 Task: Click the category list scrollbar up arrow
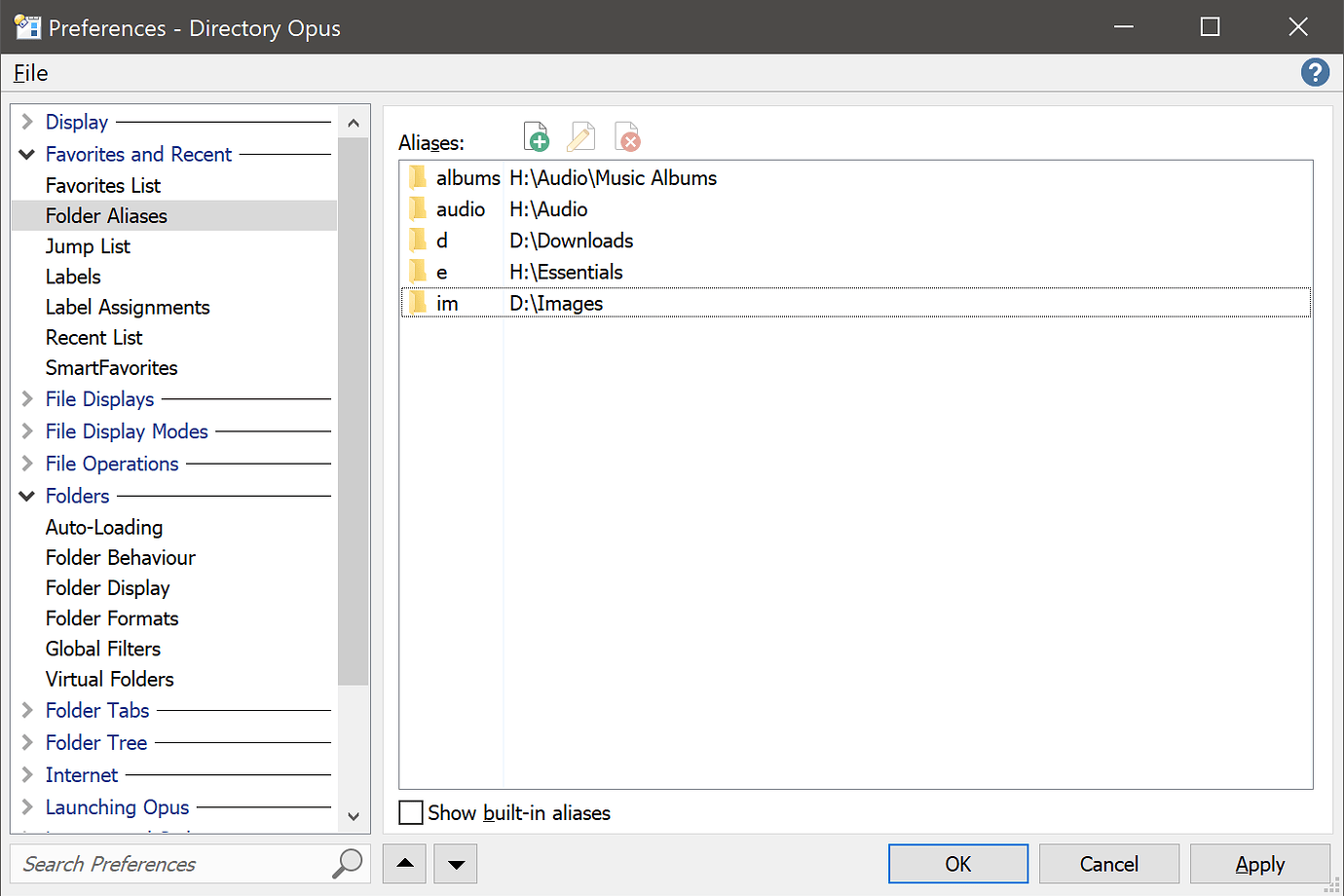[x=354, y=123]
